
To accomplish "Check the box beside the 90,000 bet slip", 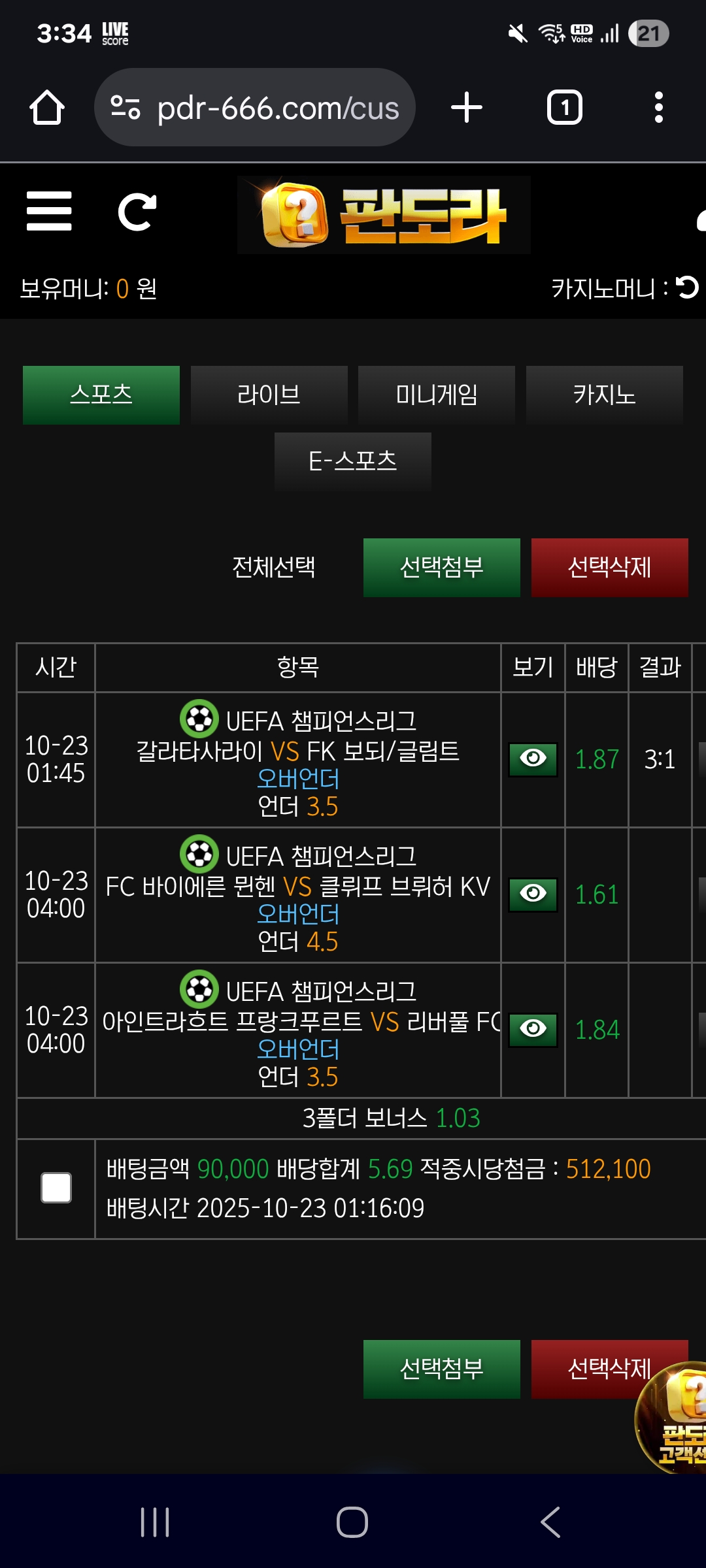I will coord(56,1188).
